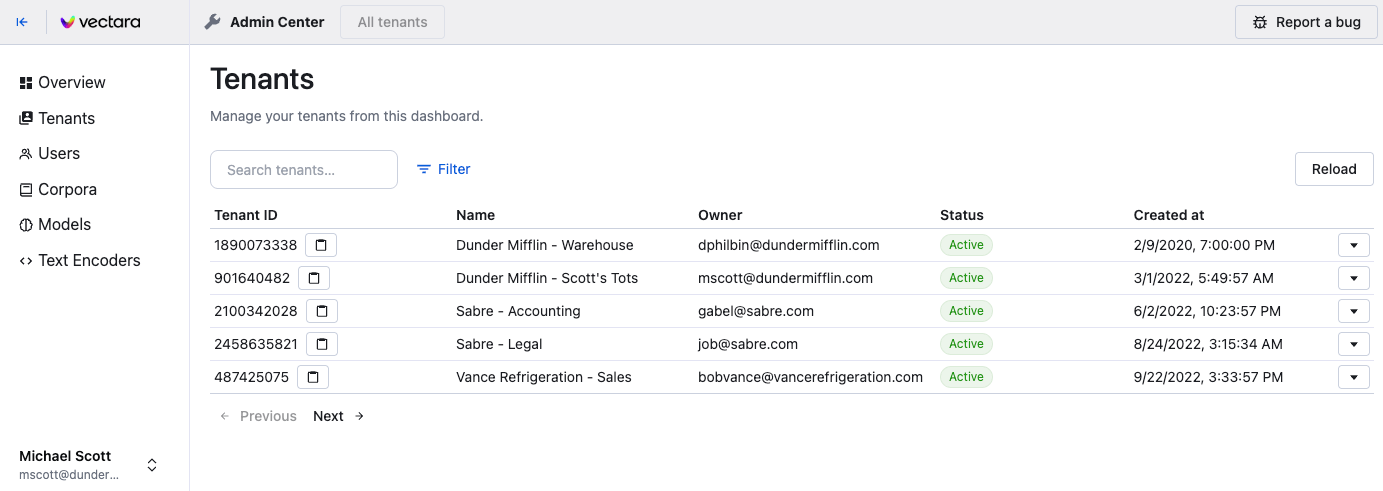Click Report a bug button

[x=1306, y=22]
